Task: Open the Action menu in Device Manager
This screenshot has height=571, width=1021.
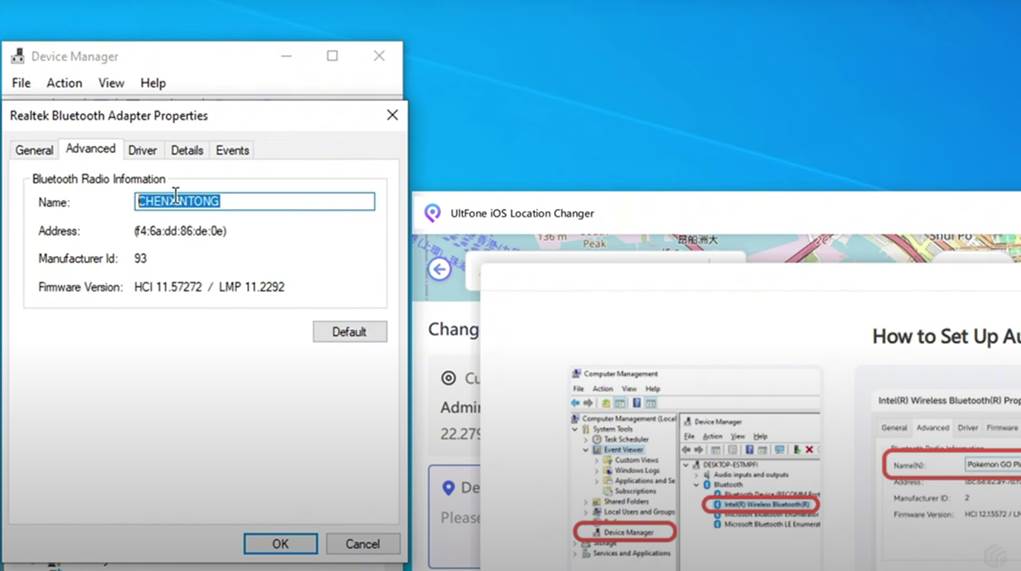Action: coord(64,83)
